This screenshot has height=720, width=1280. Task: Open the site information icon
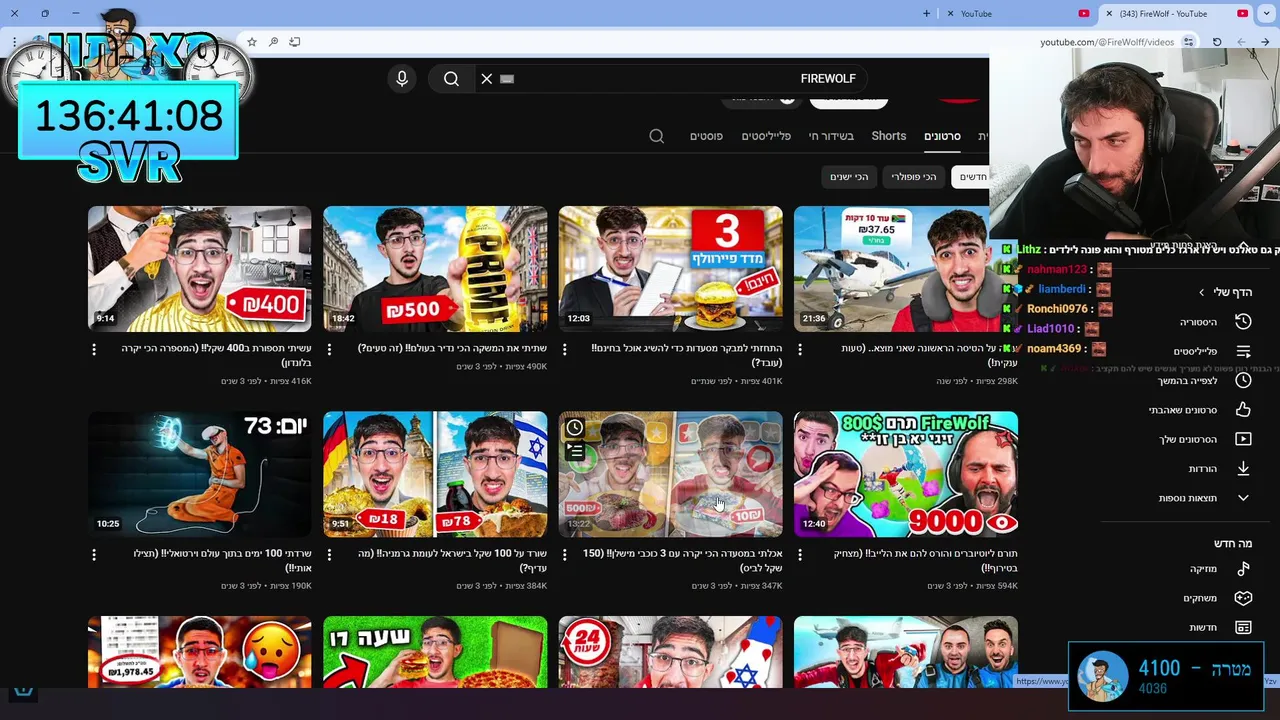1188,42
